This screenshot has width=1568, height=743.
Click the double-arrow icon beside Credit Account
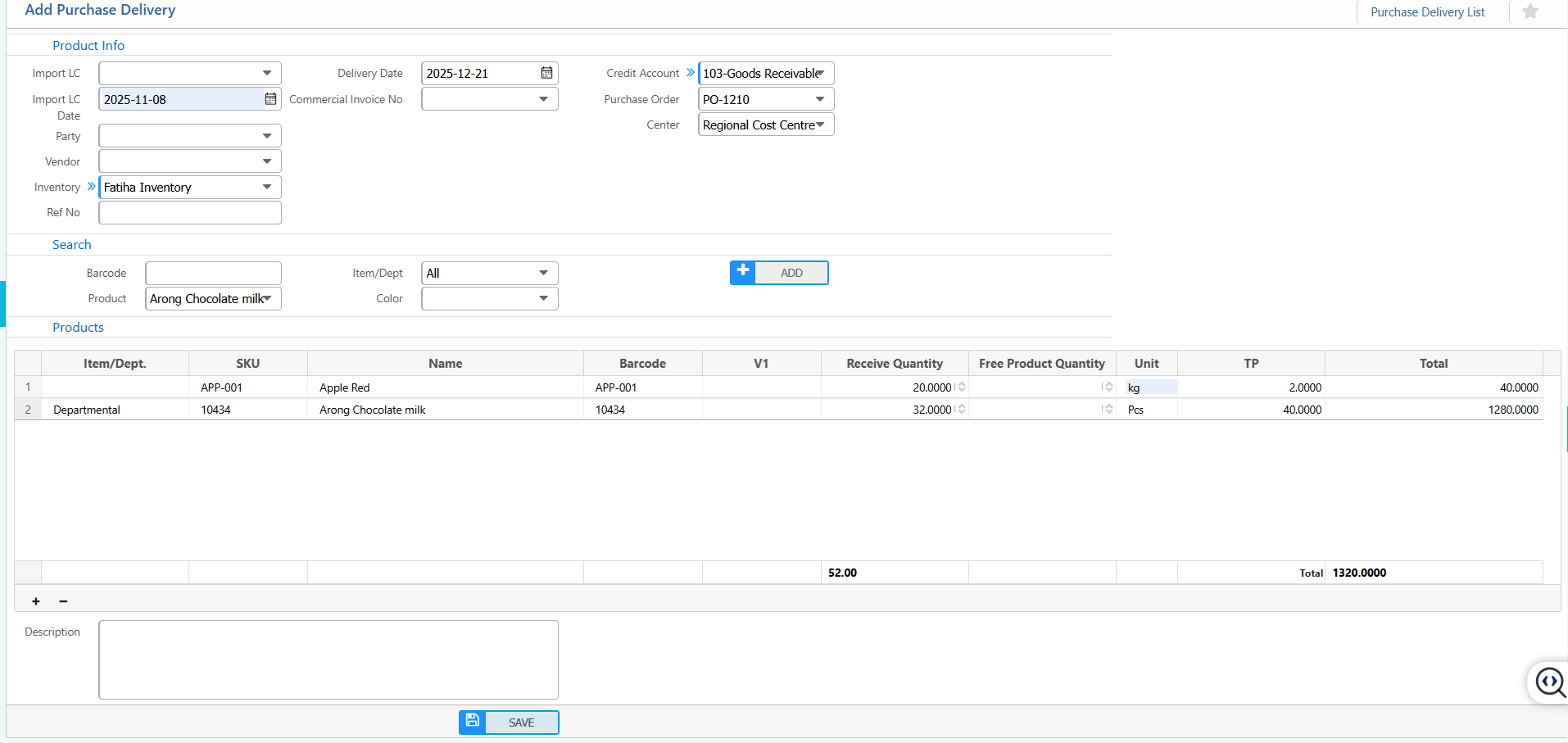tap(690, 73)
